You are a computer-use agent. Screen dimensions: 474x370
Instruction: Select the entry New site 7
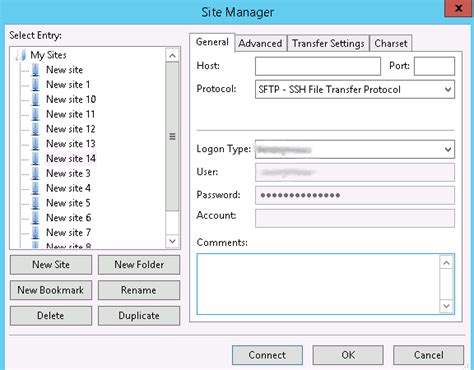click(68, 232)
